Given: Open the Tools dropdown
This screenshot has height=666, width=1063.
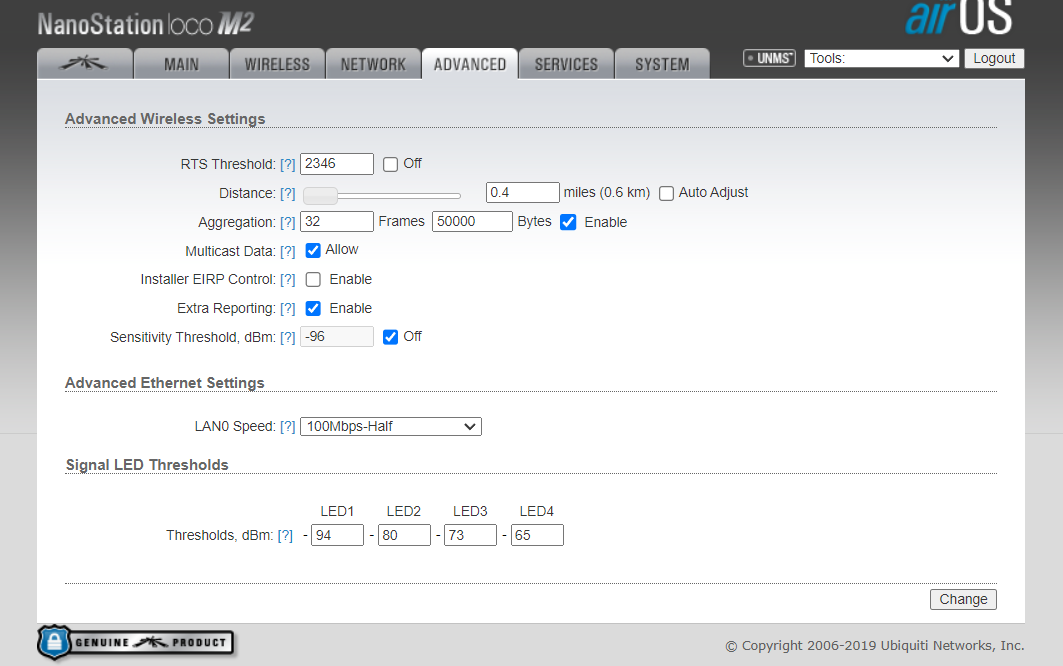Looking at the screenshot, I should (x=881, y=58).
